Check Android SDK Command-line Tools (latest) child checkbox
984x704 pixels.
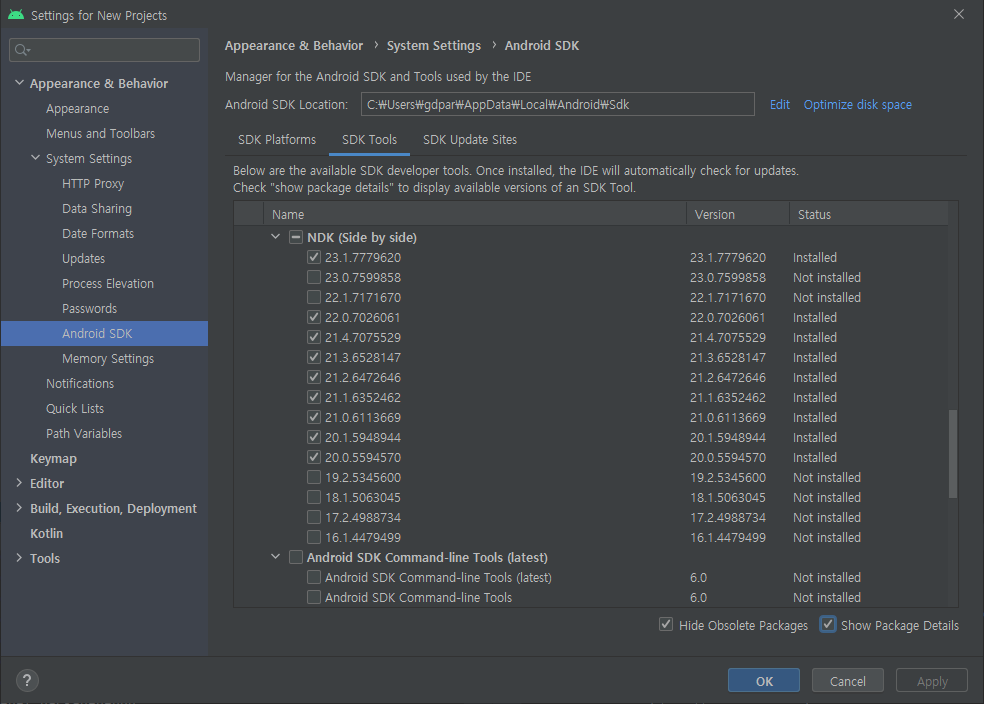click(x=314, y=577)
